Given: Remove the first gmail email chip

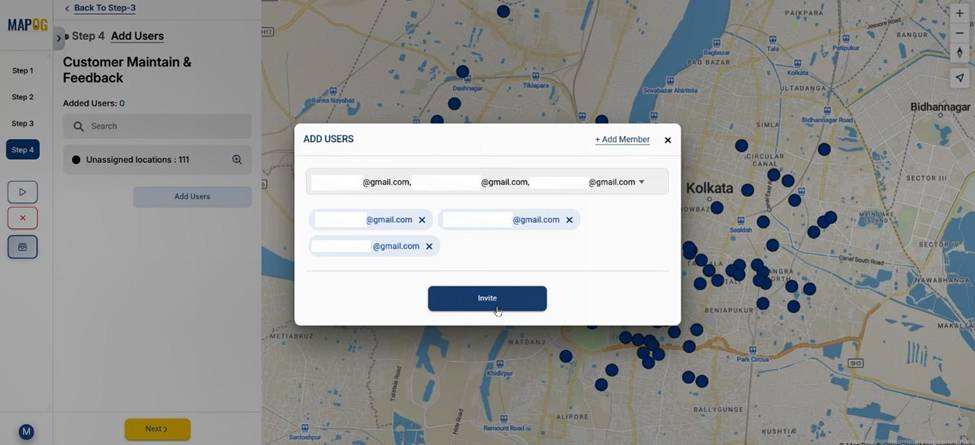Looking at the screenshot, I should (x=422, y=220).
